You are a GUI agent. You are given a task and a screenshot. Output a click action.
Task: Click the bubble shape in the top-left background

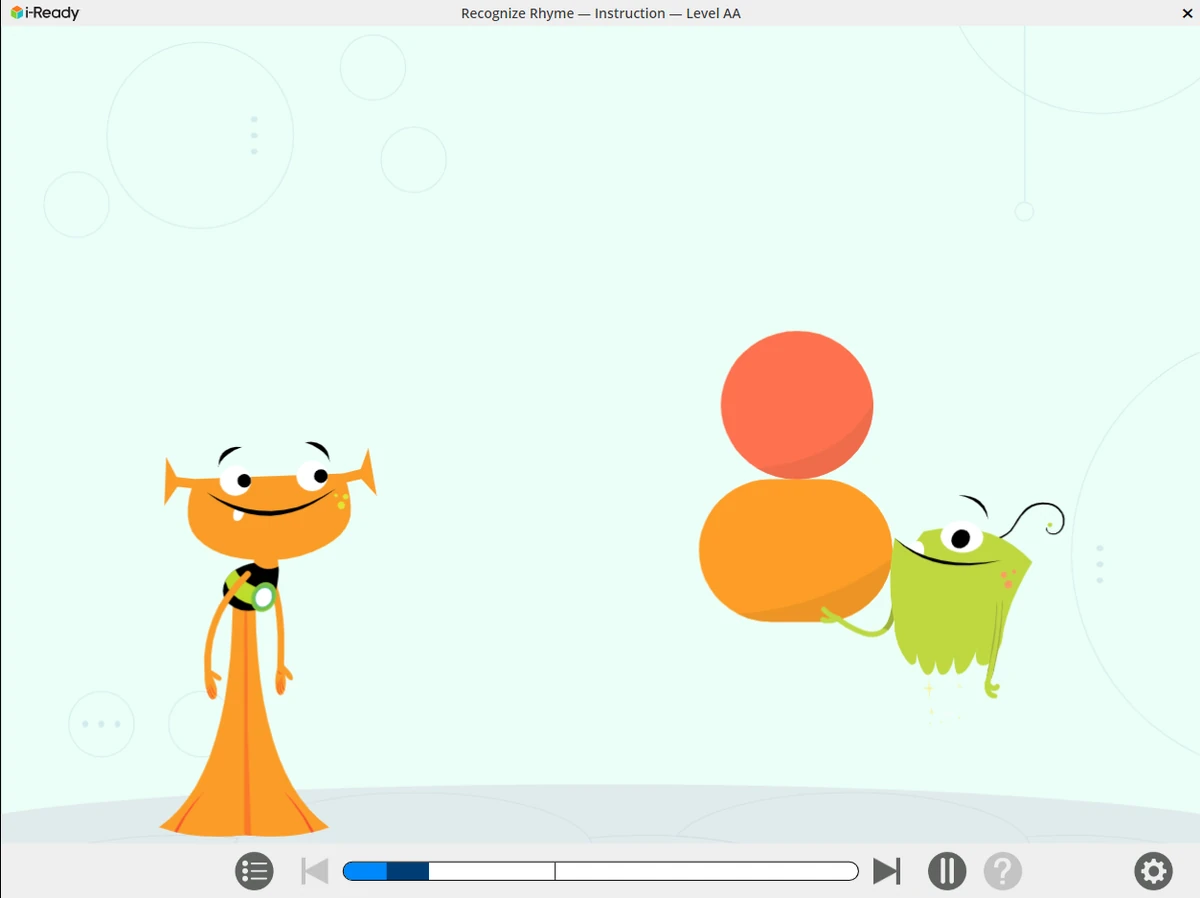[x=200, y=135]
